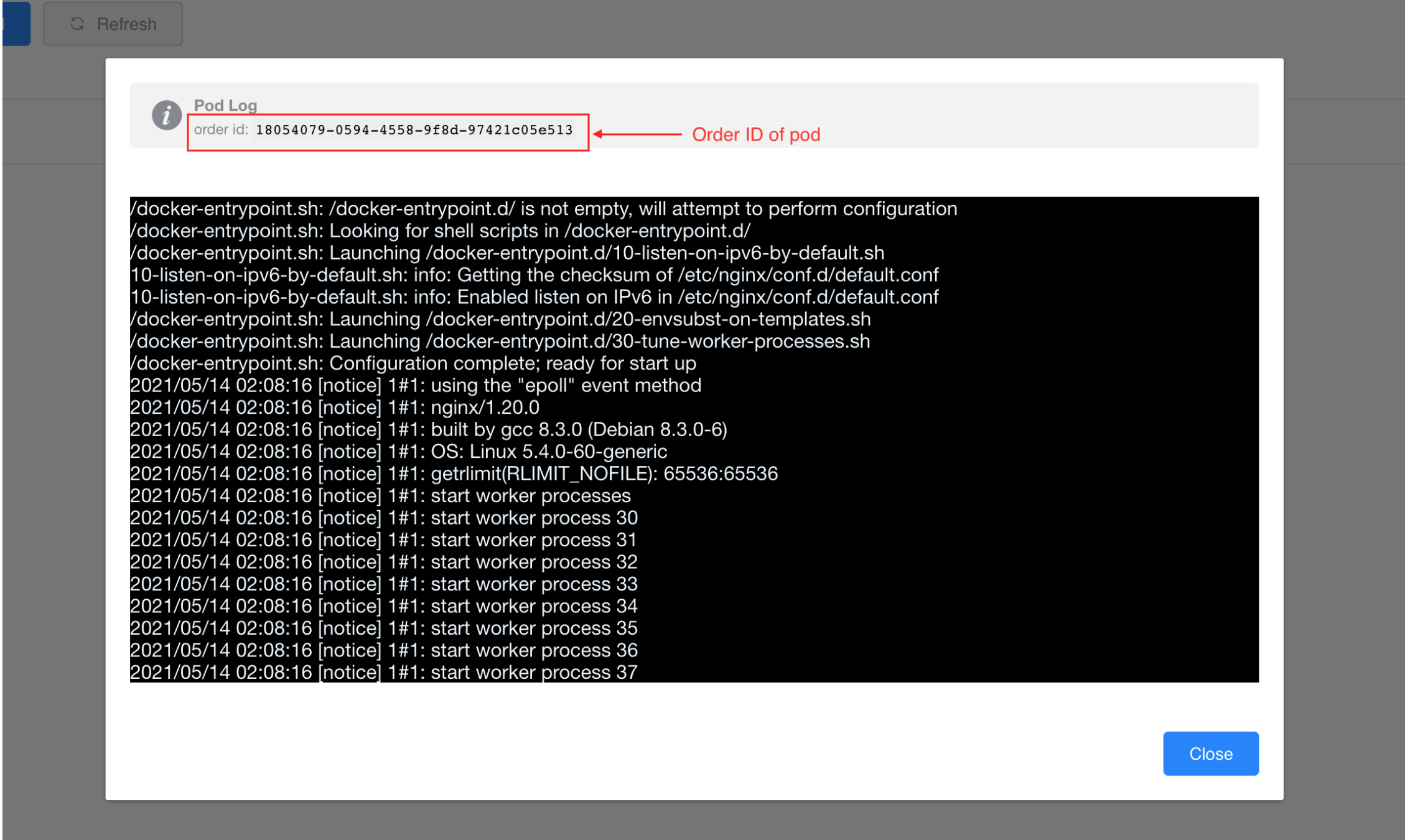
Task: Click the blue button left of Refresh
Action: pos(16,24)
